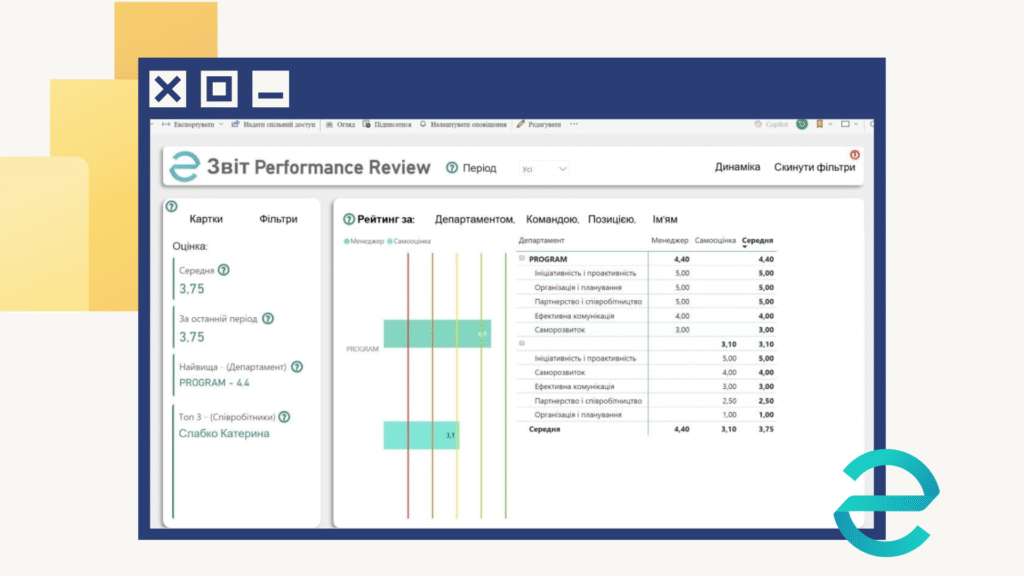1024x576 pixels.
Task: Click the help icon above Картки tab
Action: tap(171, 207)
